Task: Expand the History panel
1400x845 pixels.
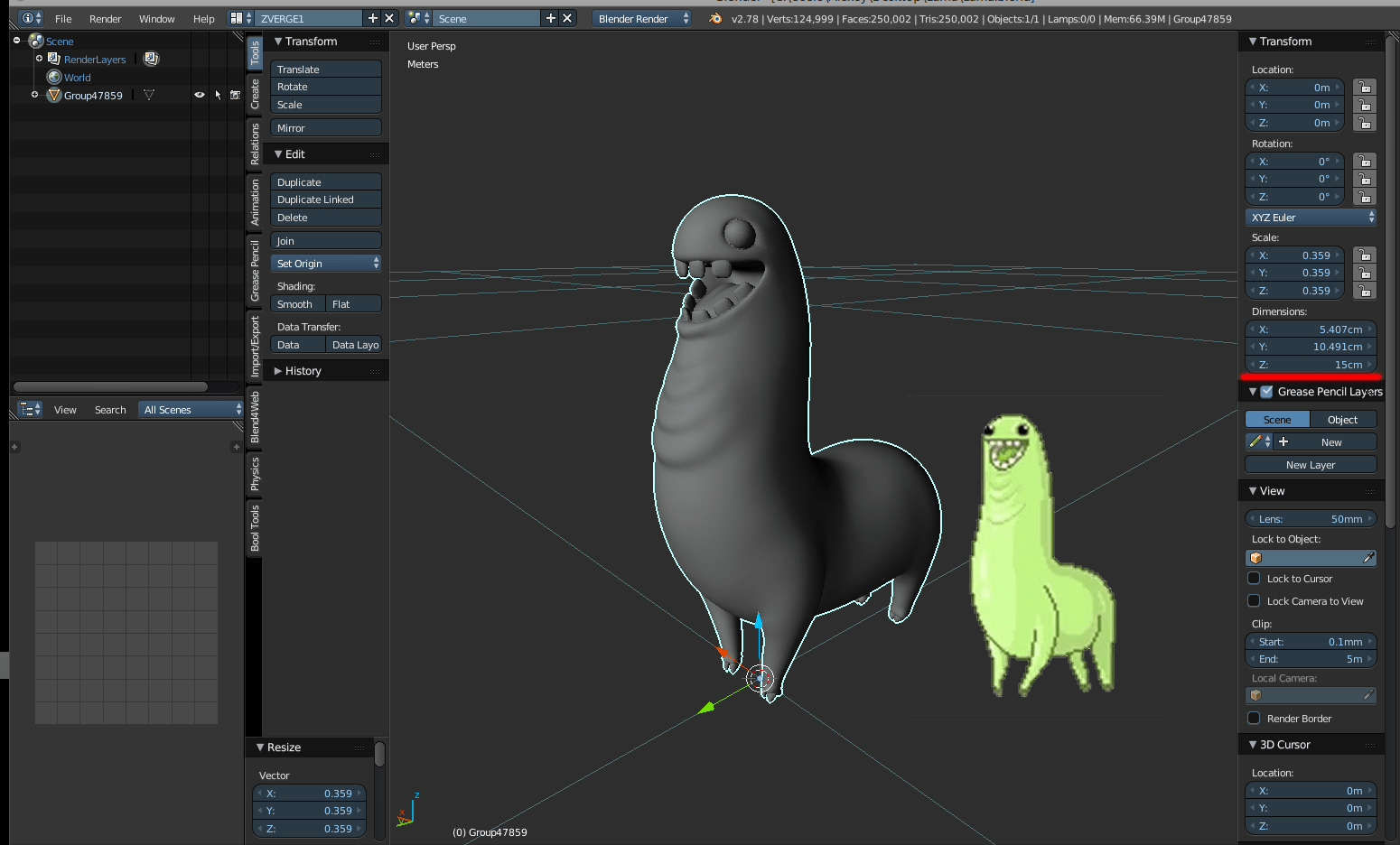Action: (x=278, y=370)
